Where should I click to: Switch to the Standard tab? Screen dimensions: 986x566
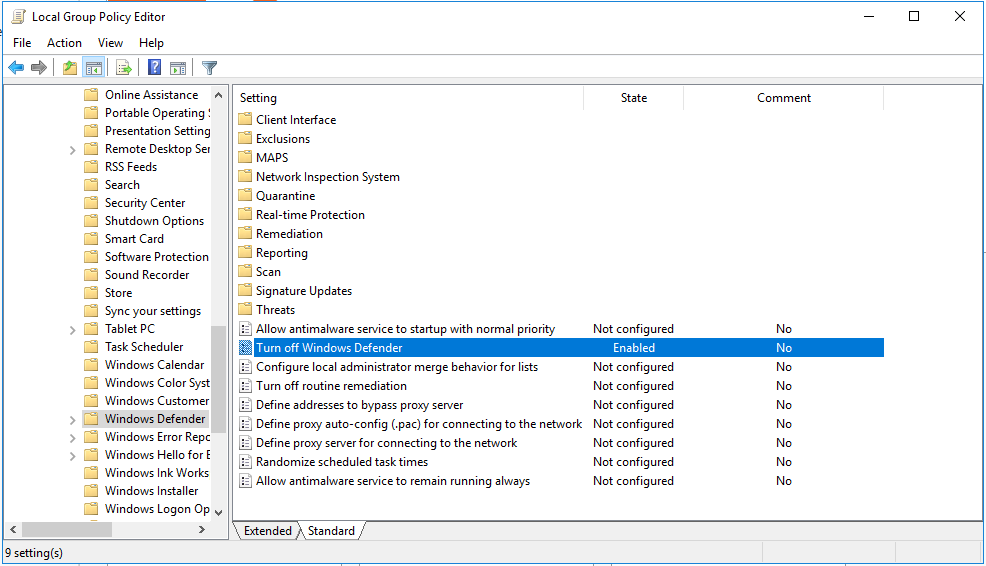pyautogui.click(x=331, y=531)
